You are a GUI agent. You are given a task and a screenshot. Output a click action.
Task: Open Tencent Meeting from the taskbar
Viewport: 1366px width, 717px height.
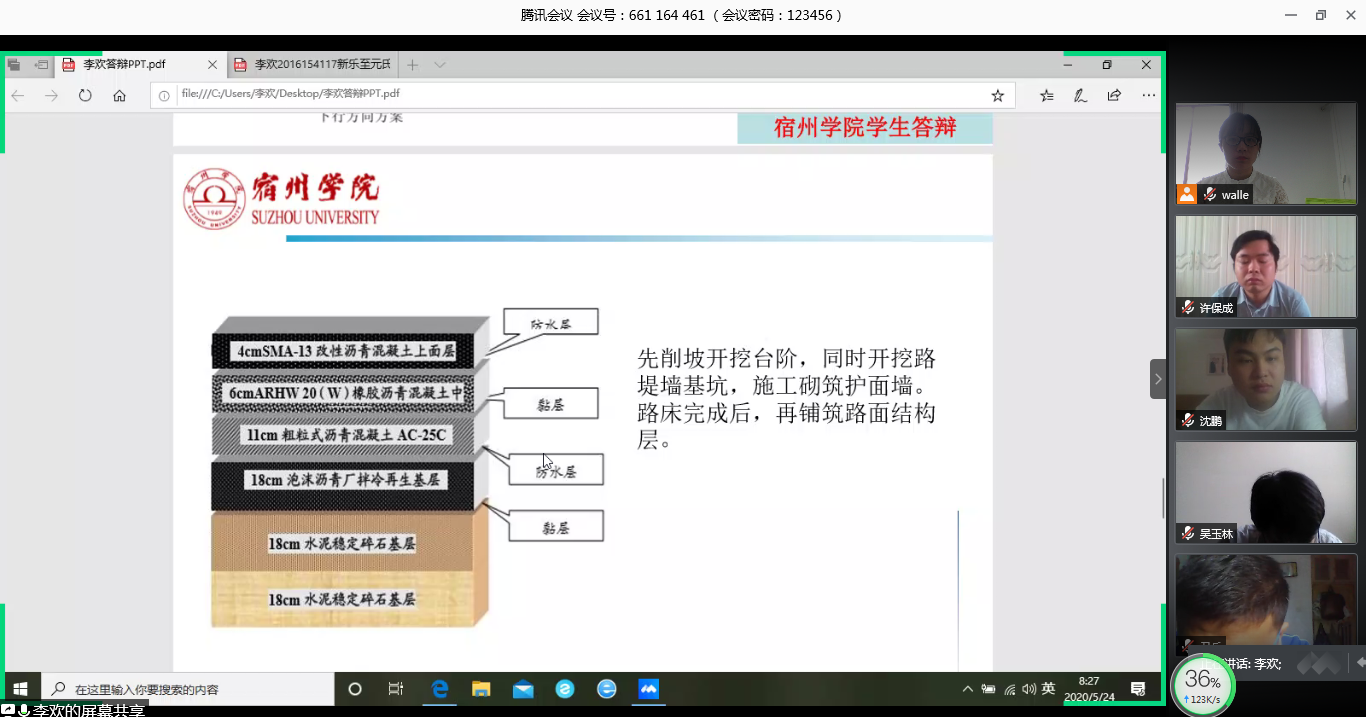649,689
